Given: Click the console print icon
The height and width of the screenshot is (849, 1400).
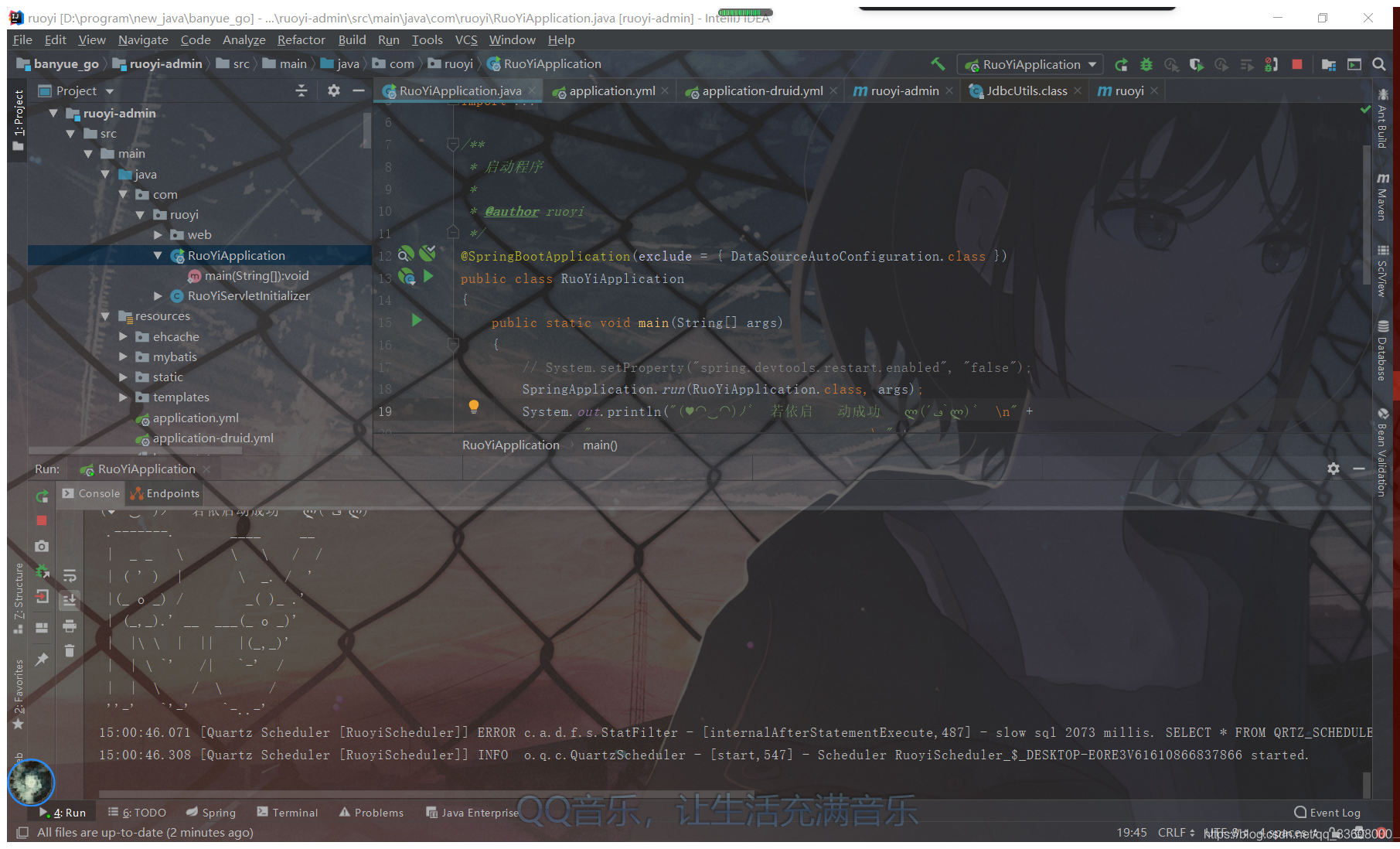Looking at the screenshot, I should (70, 626).
